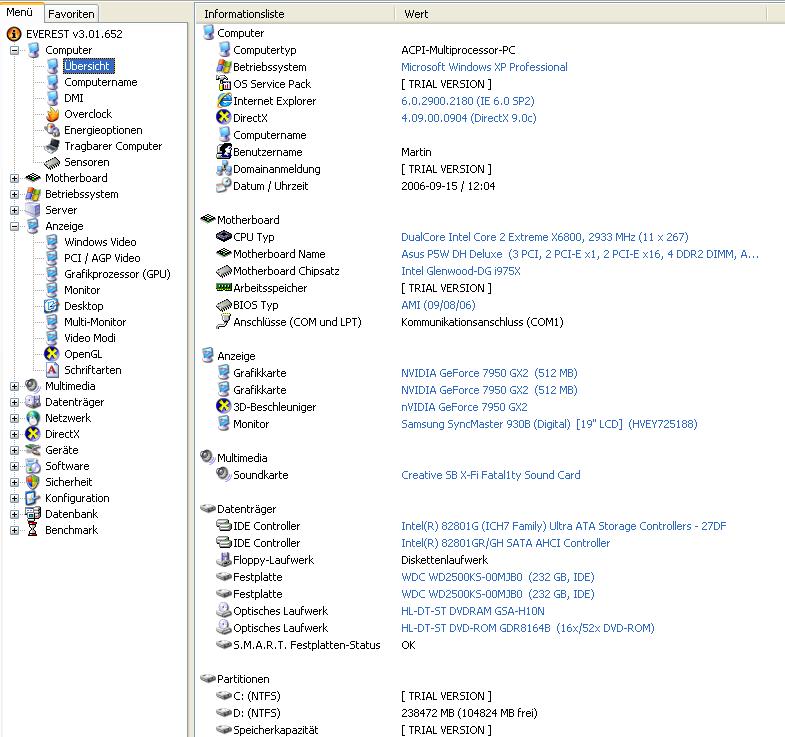The image size is (785, 737).
Task: Expand the Server tree node
Action: pyautogui.click(x=15, y=210)
